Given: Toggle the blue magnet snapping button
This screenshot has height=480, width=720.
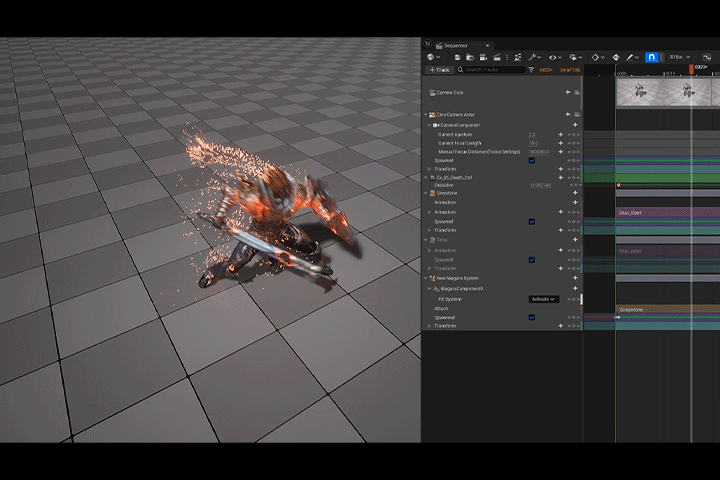Looking at the screenshot, I should tap(651, 57).
